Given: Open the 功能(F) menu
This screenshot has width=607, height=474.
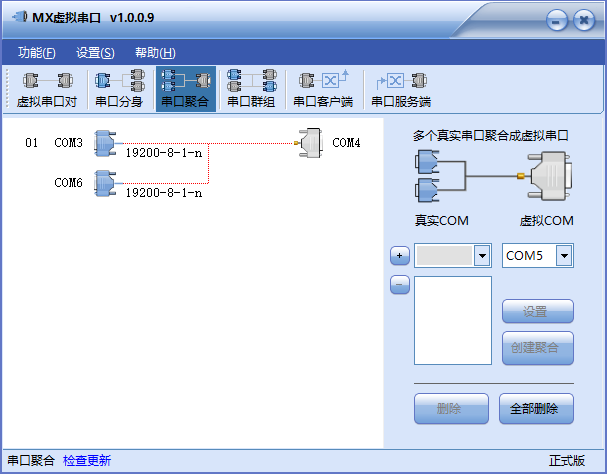Looking at the screenshot, I should click(x=37, y=53).
